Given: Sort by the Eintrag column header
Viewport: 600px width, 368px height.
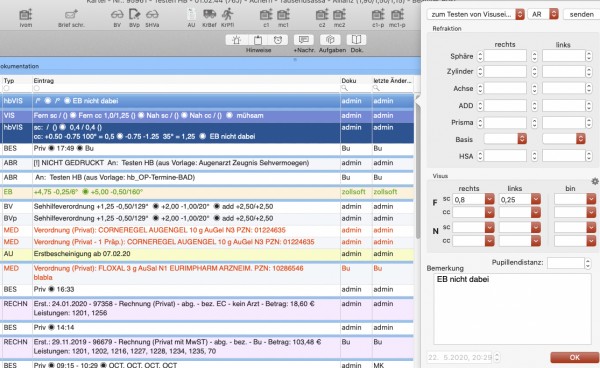Looking at the screenshot, I should point(186,81).
